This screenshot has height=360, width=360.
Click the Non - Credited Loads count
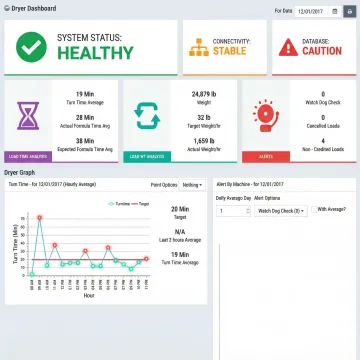pos(323,141)
